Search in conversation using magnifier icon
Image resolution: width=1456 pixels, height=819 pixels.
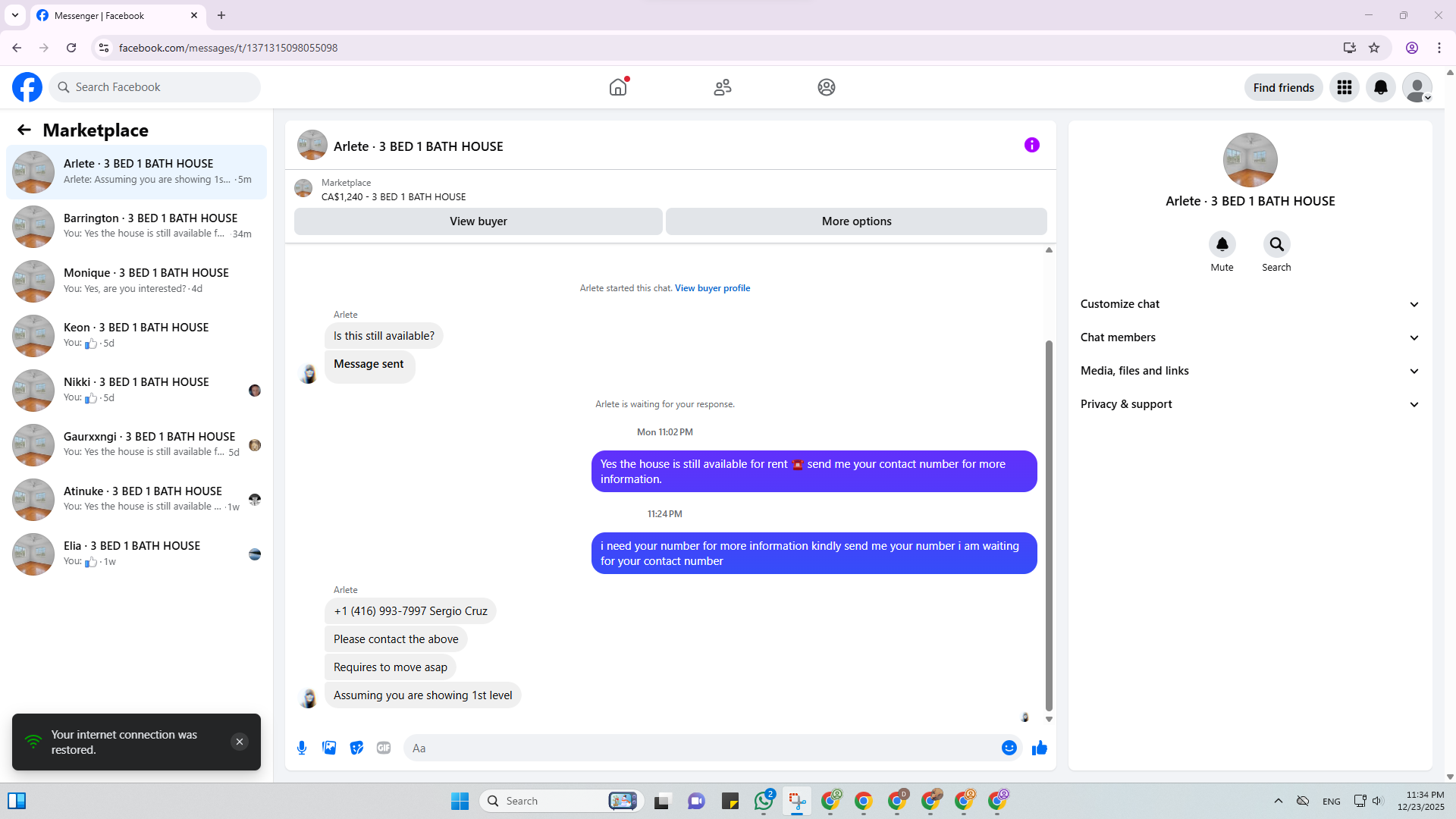1276,244
